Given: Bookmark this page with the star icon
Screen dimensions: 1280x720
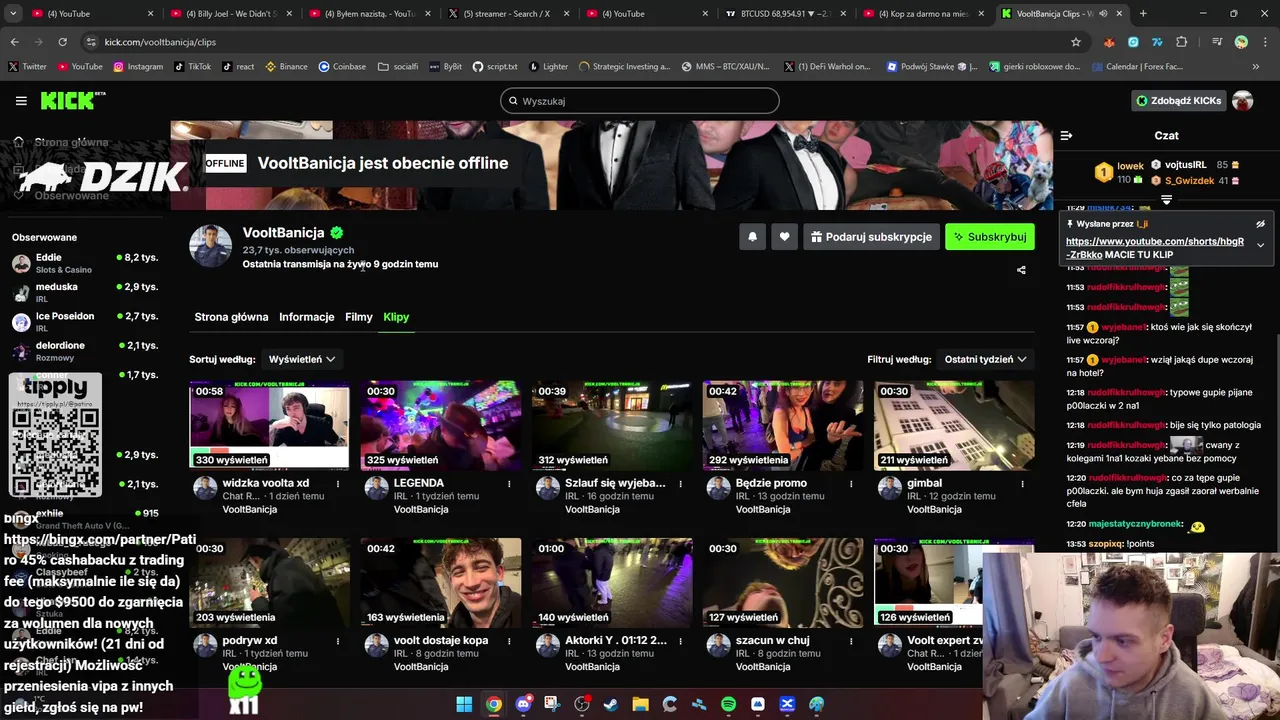Looking at the screenshot, I should coord(1076,42).
